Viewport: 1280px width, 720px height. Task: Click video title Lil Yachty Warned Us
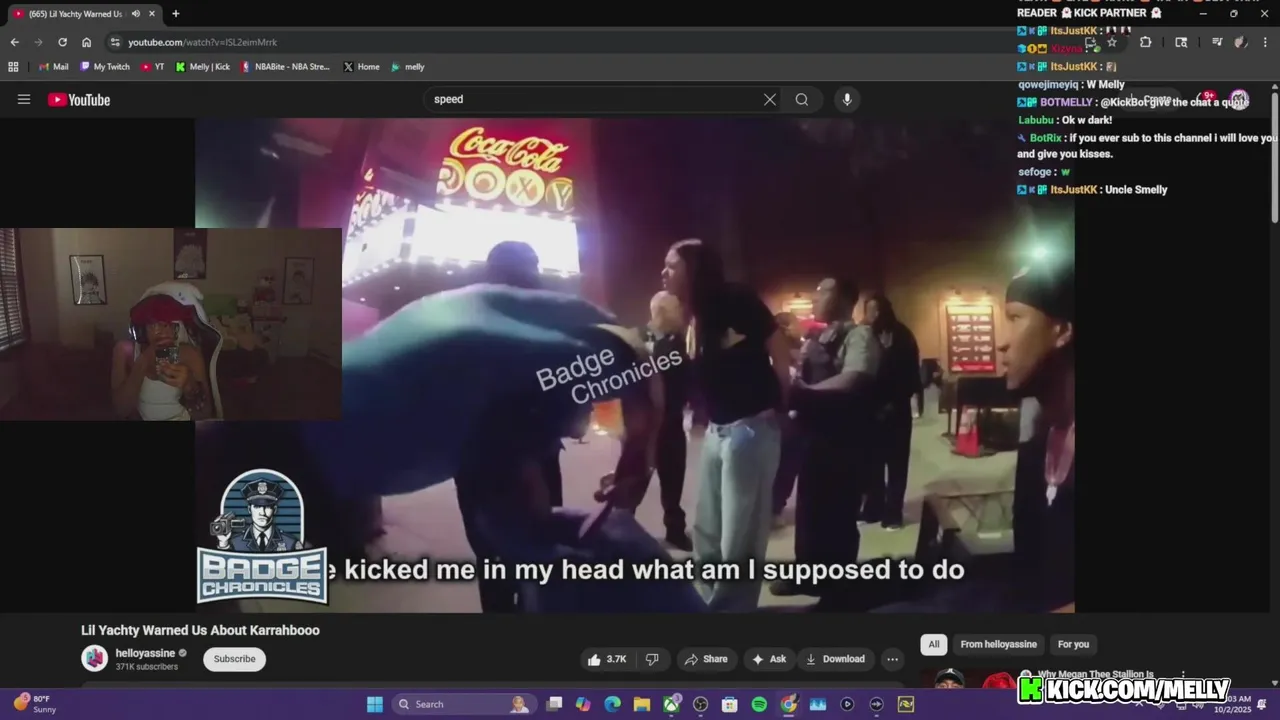[x=200, y=630]
